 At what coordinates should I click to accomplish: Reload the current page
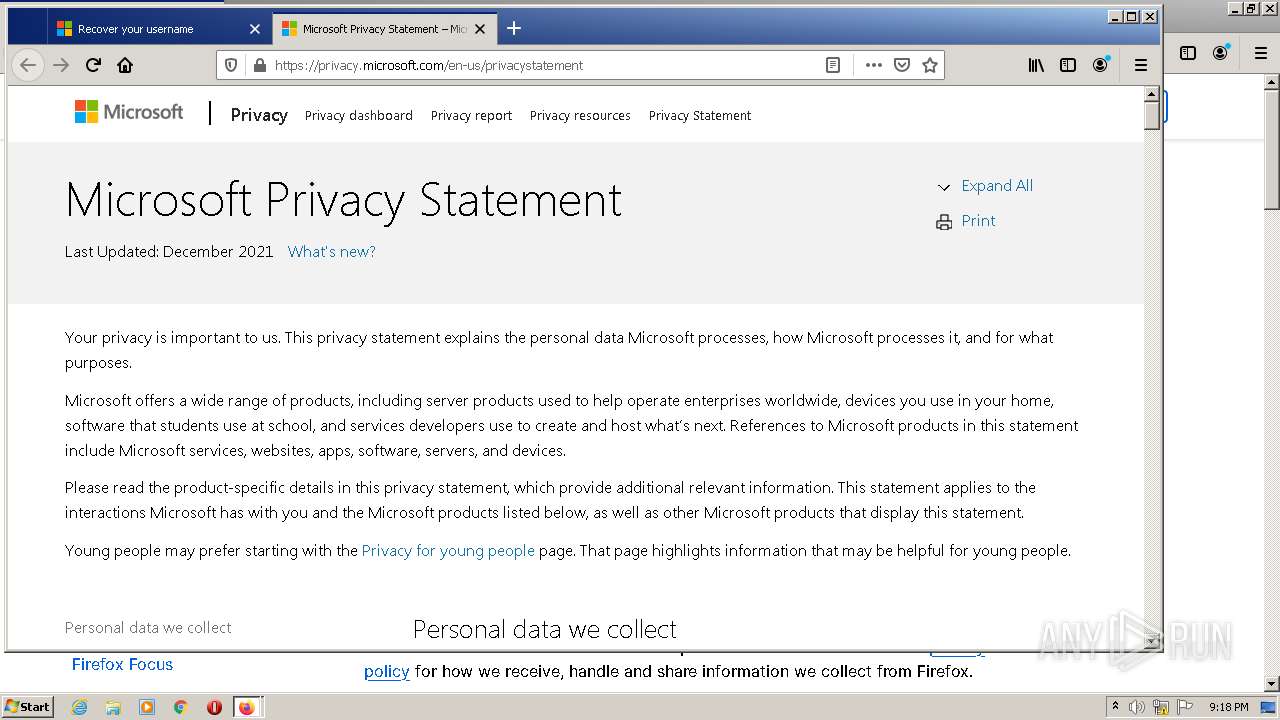coord(93,65)
